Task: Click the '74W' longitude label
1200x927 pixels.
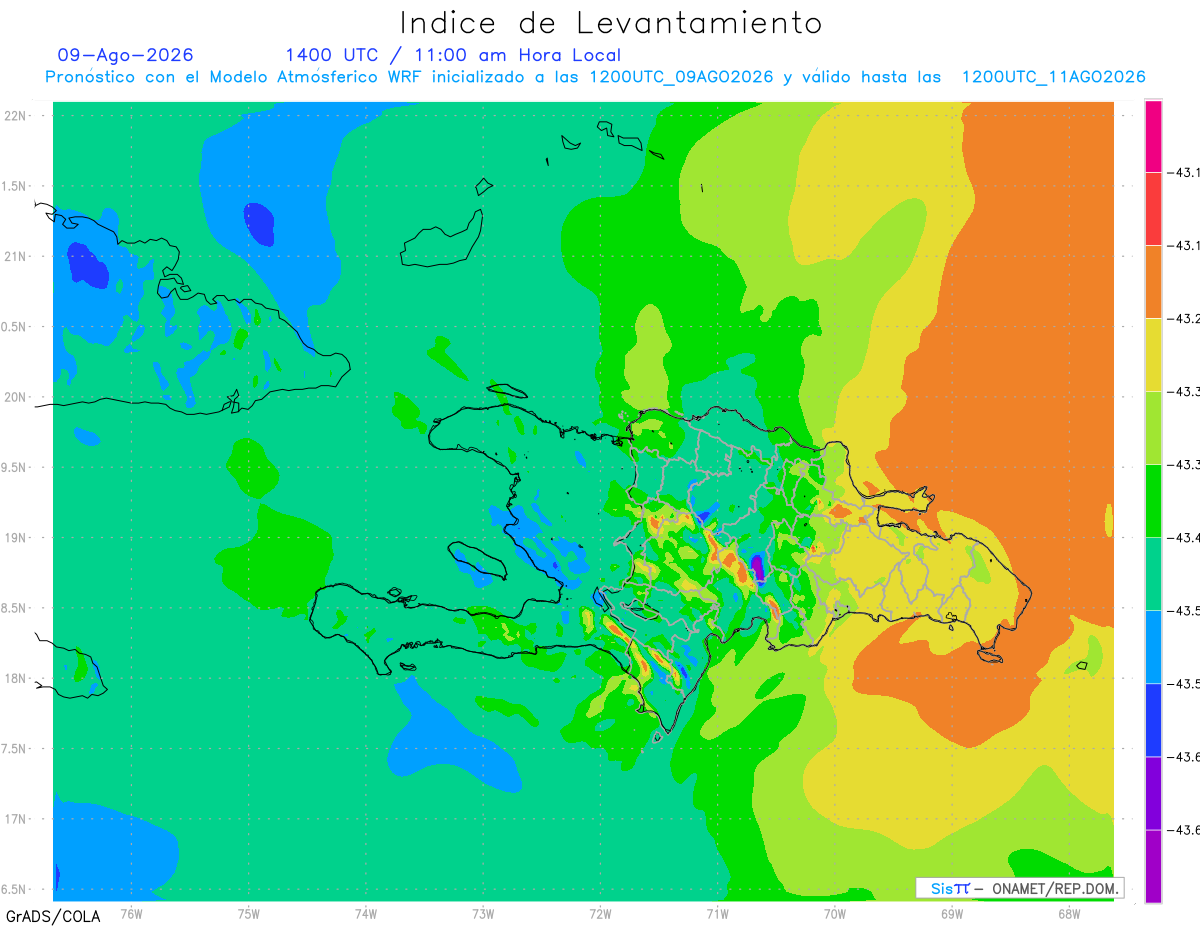Action: tap(366, 912)
